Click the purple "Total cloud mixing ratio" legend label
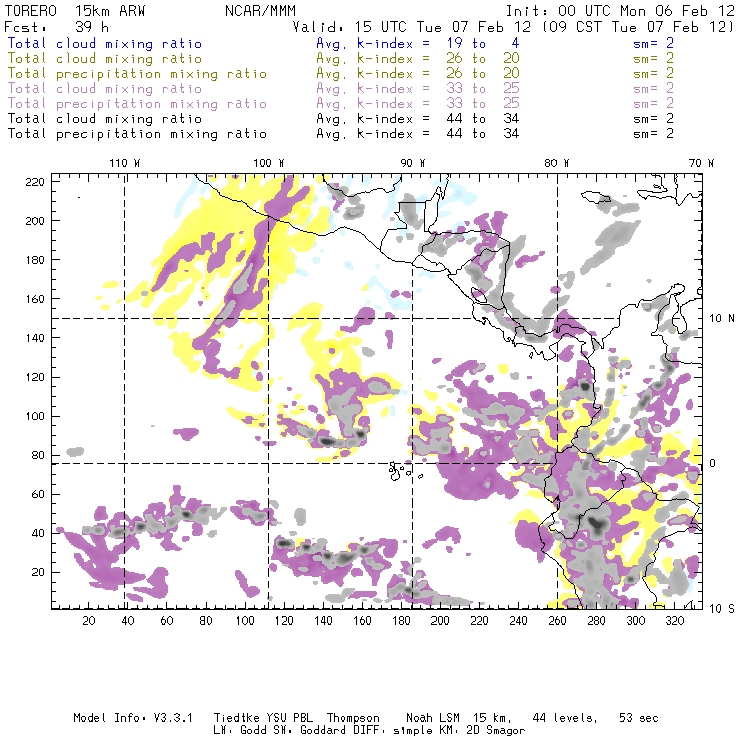This screenshot has width=740, height=740. tap(105, 89)
